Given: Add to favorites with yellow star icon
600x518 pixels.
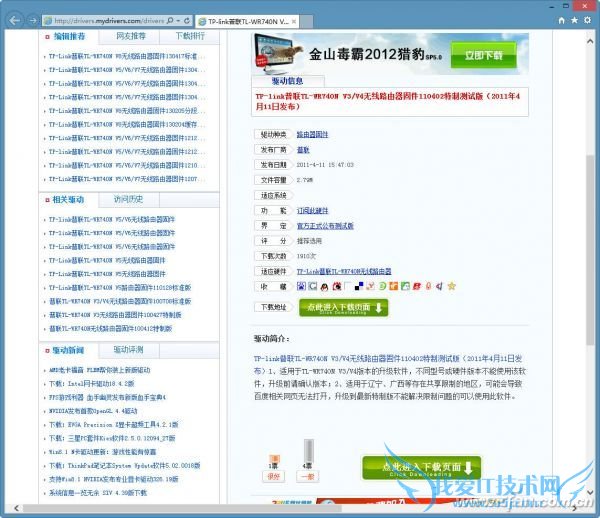Looking at the screenshot, I should tap(452, 286).
